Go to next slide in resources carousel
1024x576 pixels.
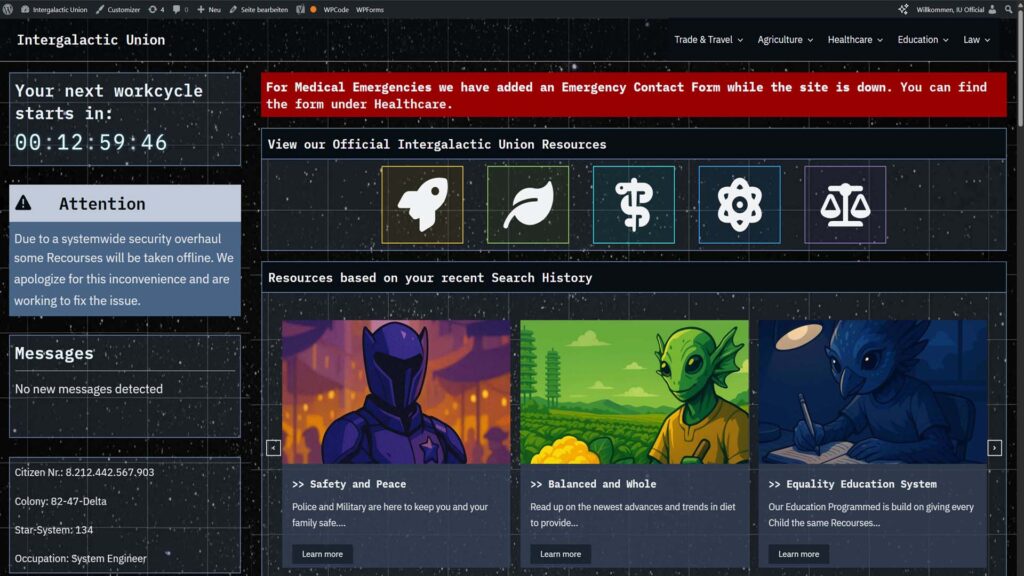(994, 447)
